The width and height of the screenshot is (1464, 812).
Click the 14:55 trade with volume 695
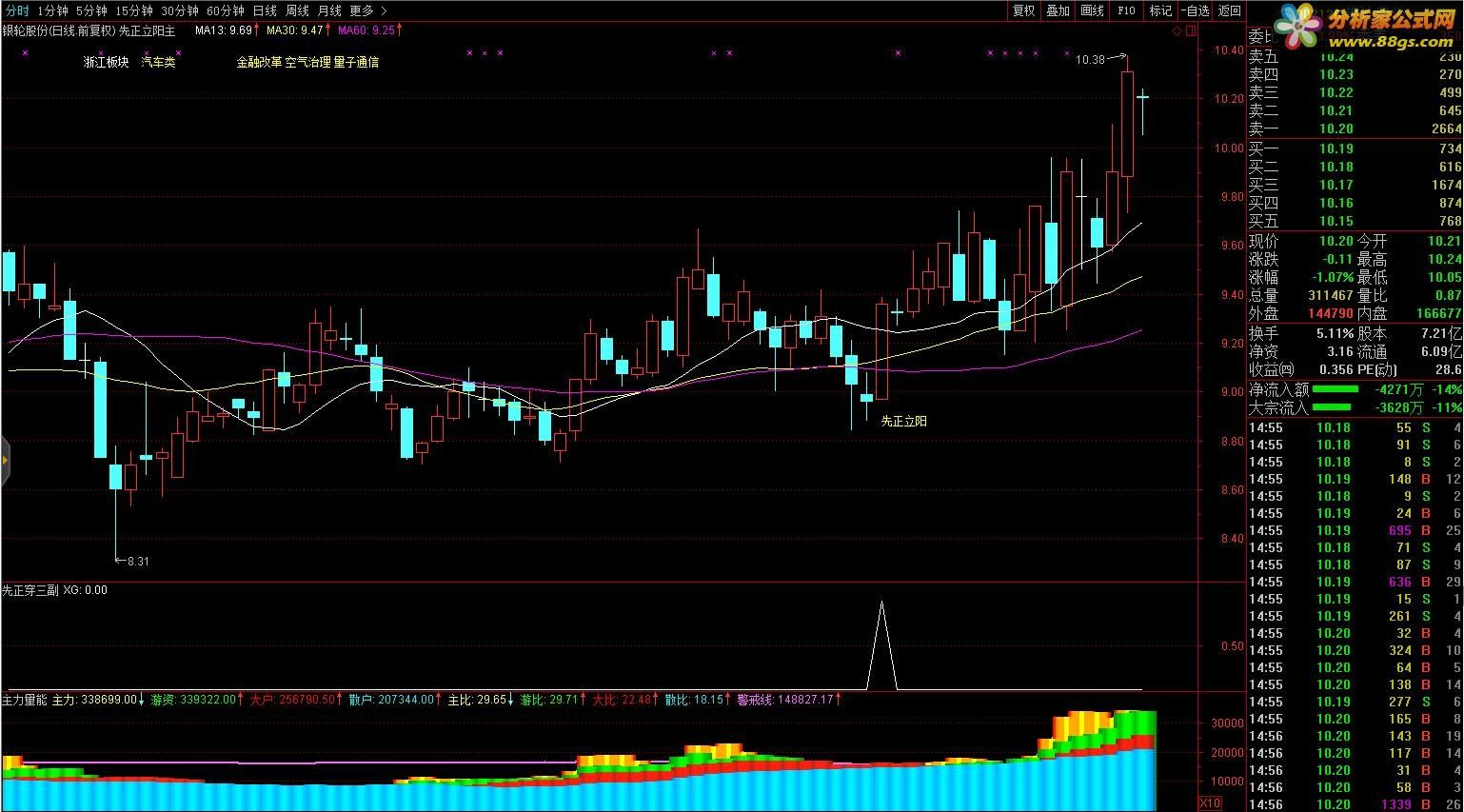1355,530
